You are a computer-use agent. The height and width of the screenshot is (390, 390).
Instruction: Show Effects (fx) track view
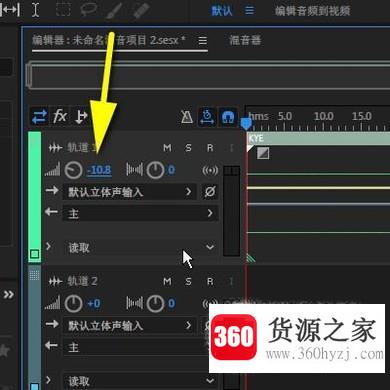pos(60,117)
